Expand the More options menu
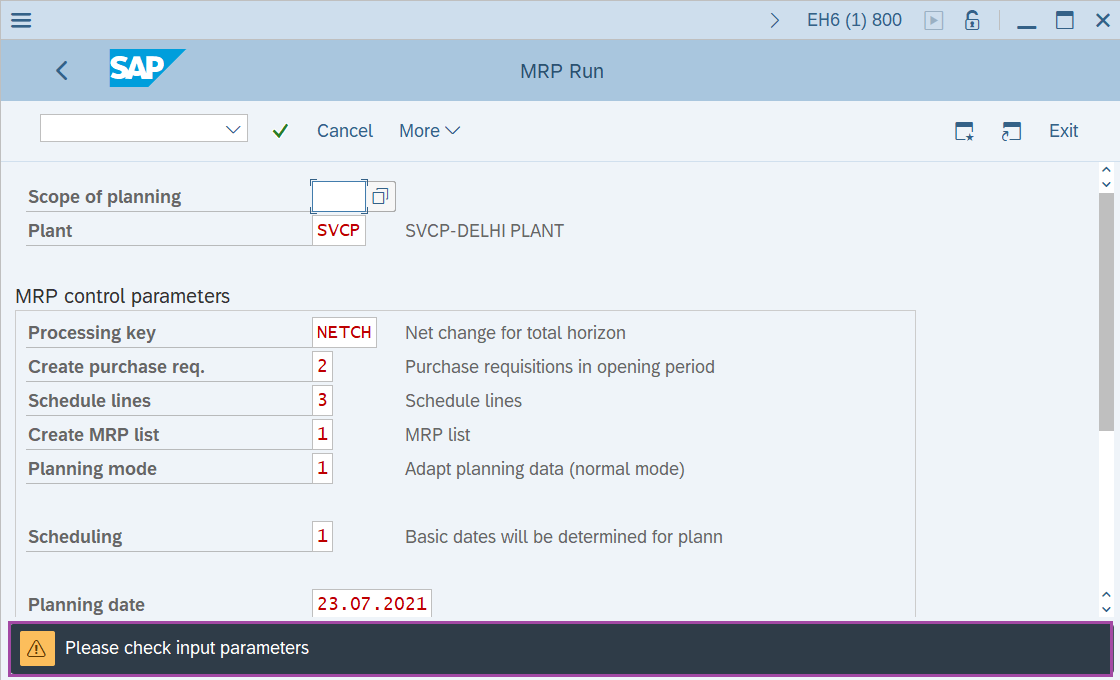Image resolution: width=1120 pixels, height=680 pixels. [x=429, y=131]
